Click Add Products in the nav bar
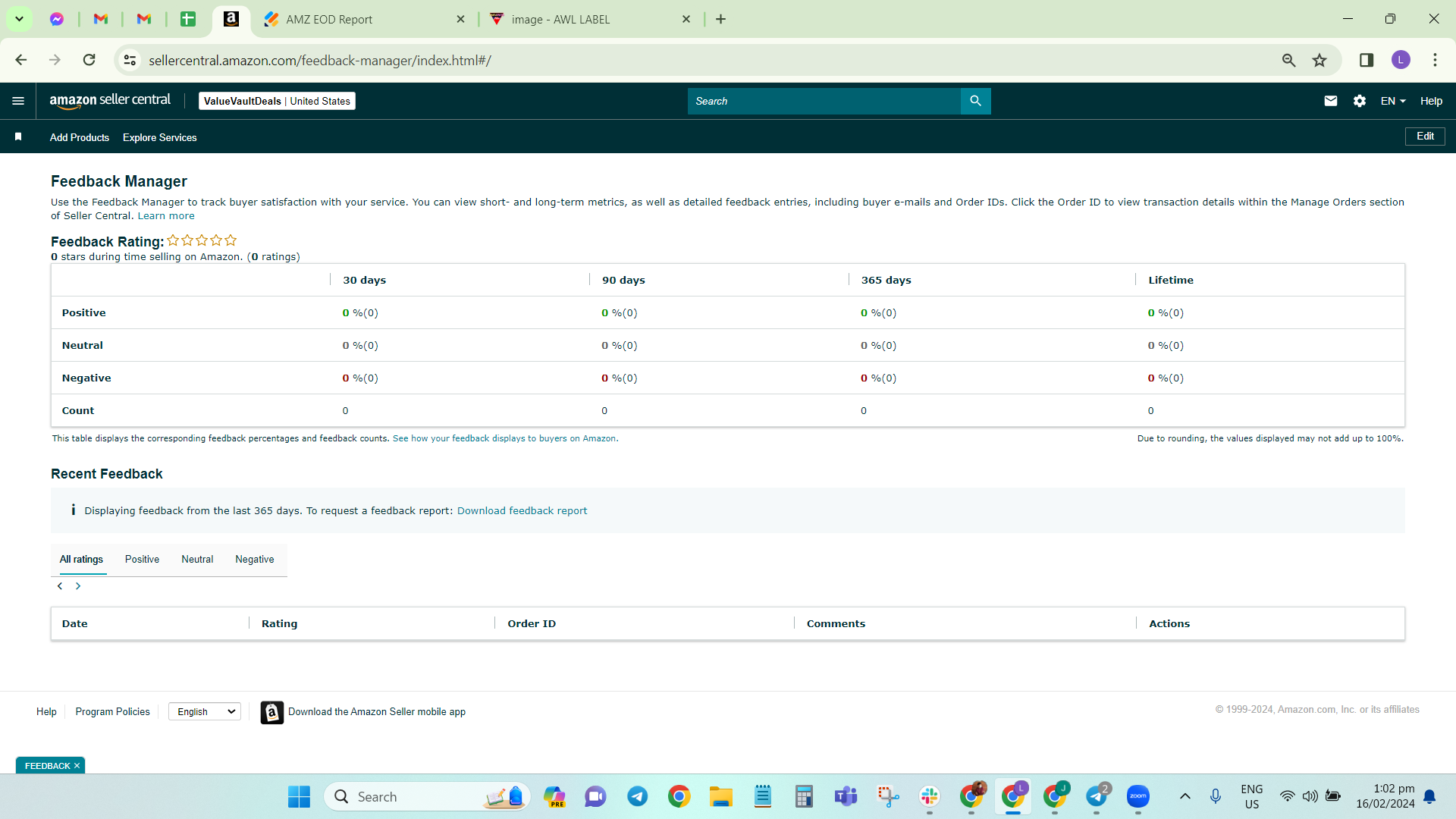This screenshot has height=819, width=1456. (80, 137)
